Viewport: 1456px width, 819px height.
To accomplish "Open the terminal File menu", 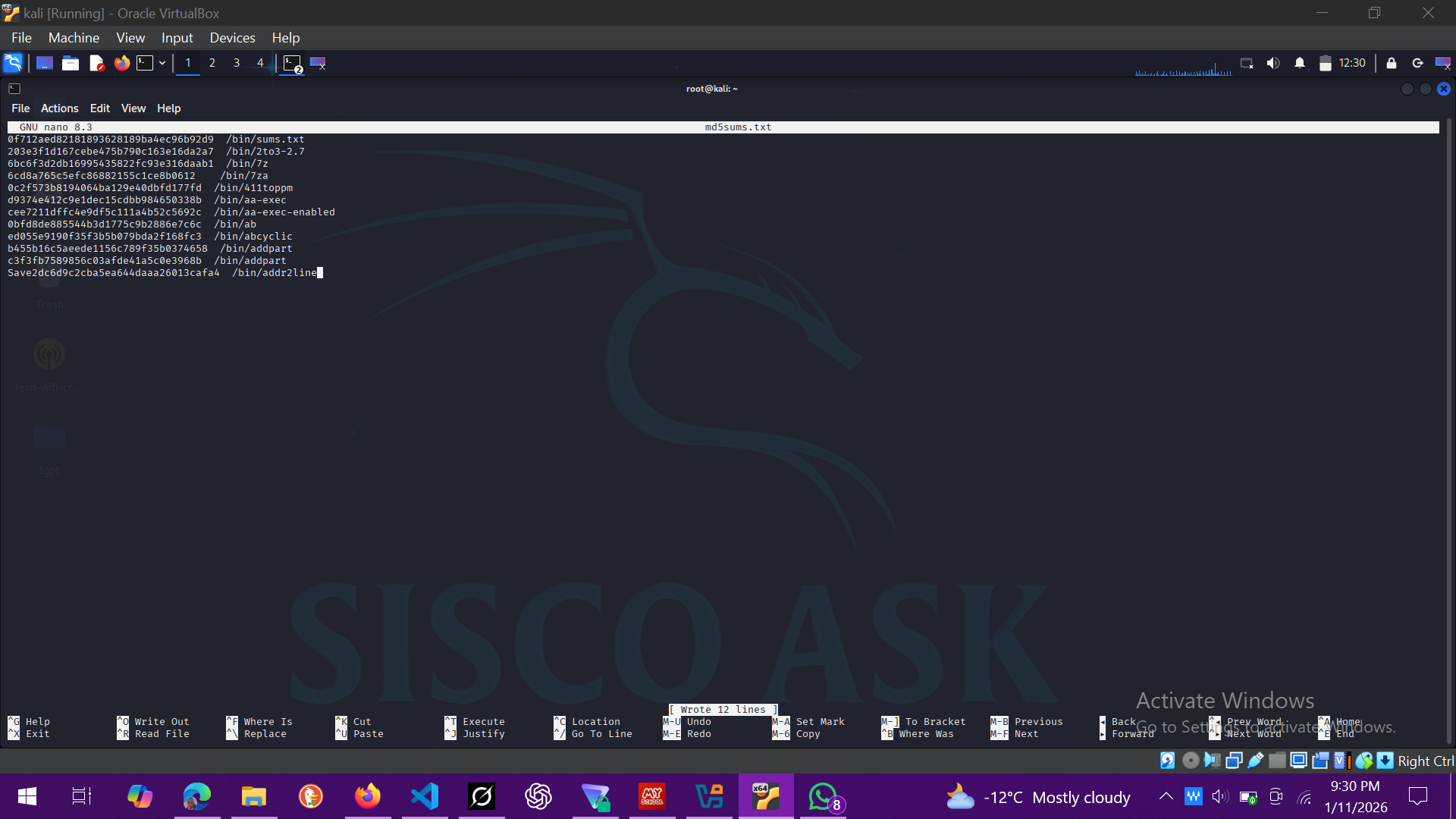I will 20,108.
